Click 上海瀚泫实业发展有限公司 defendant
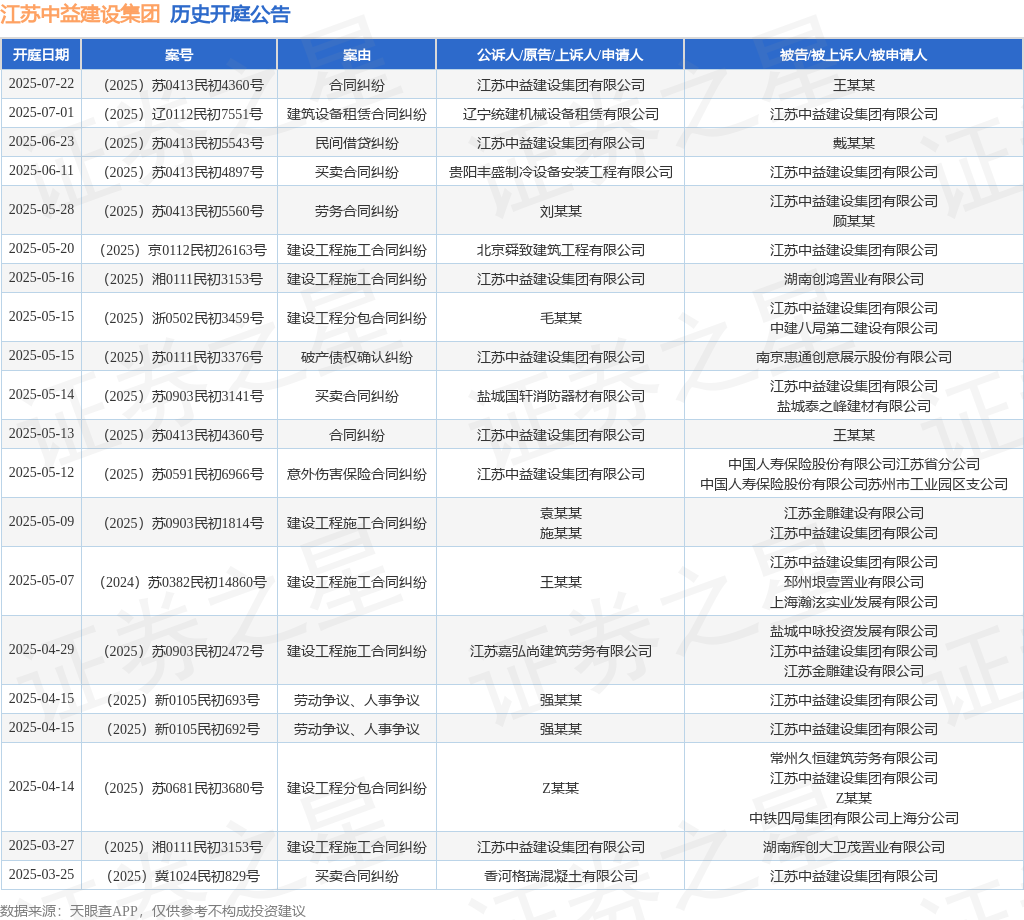Viewport: 1024px width, 920px height. click(x=854, y=602)
